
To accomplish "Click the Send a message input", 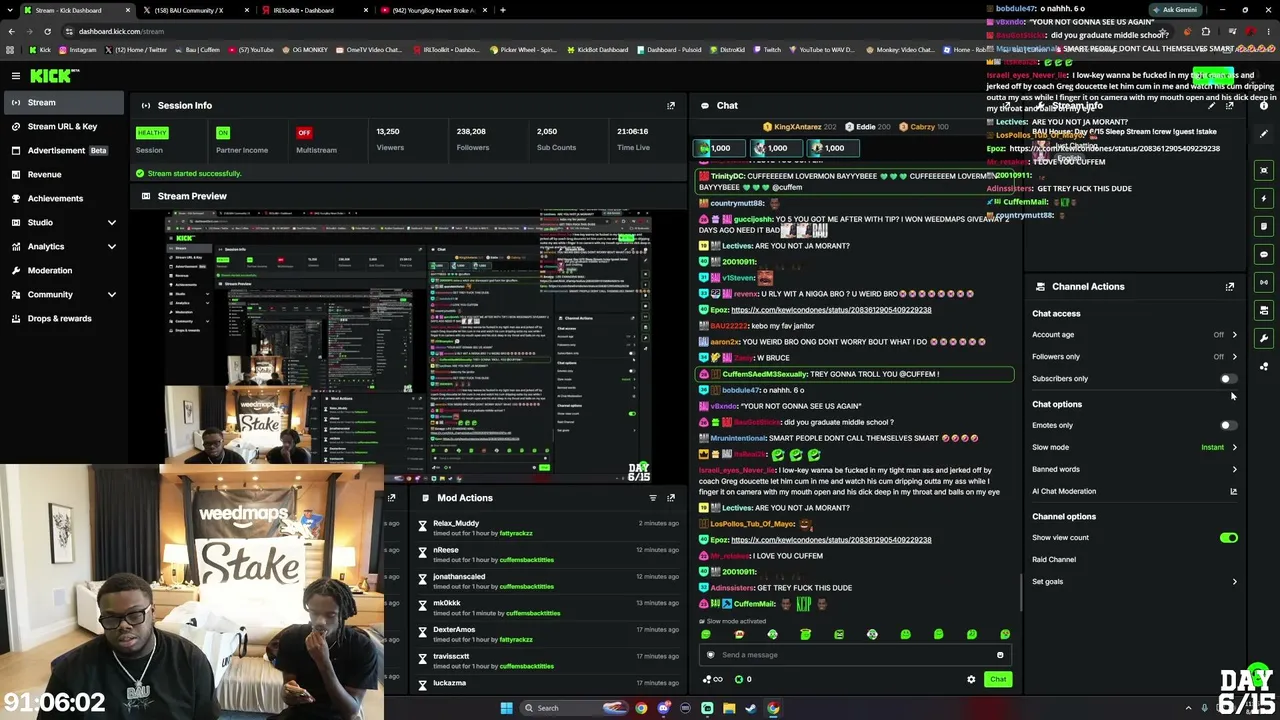I will pos(855,655).
